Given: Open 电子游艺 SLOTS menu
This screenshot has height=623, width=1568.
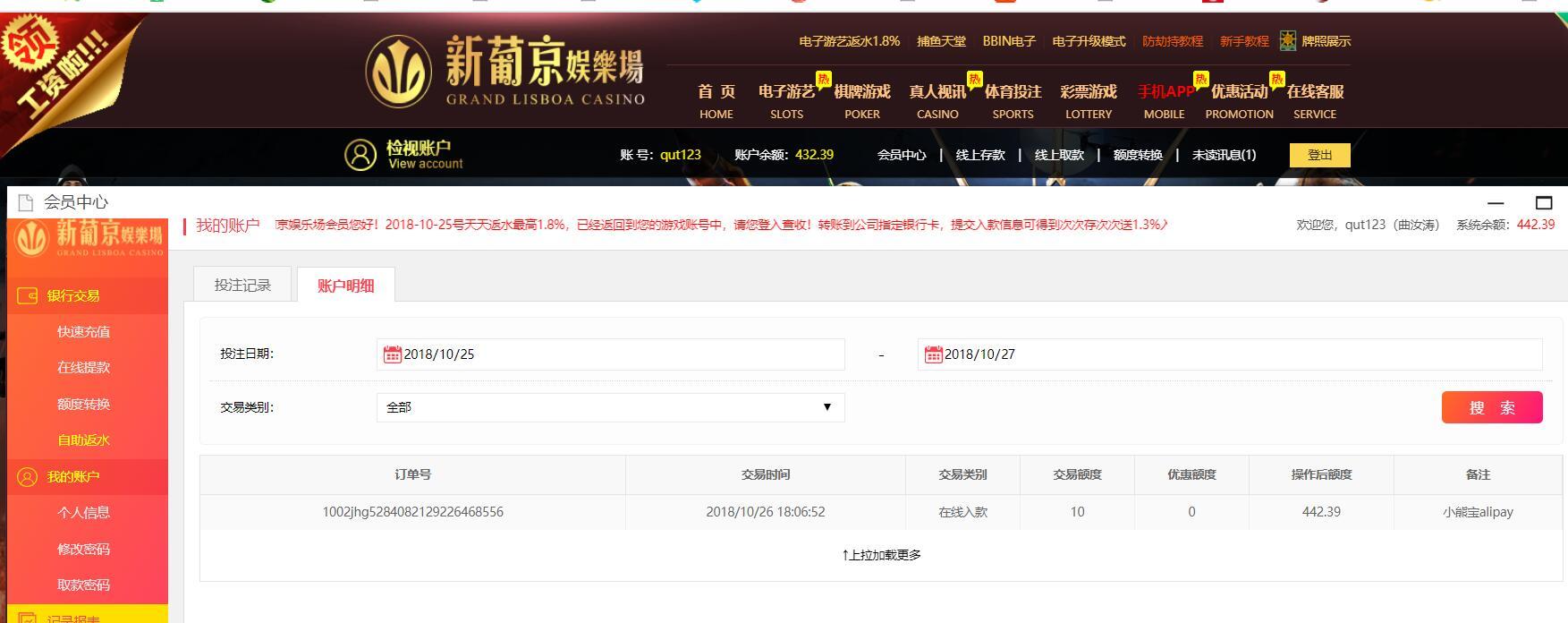Looking at the screenshot, I should [x=787, y=101].
